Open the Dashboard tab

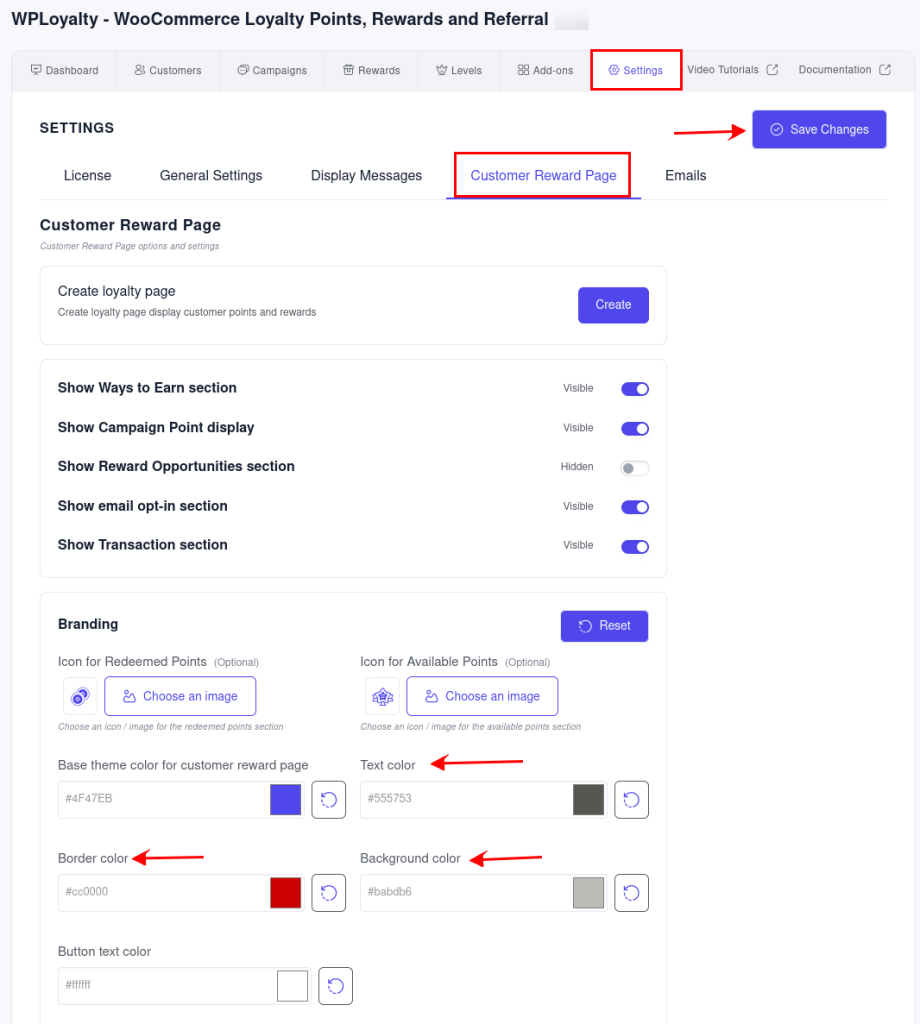(x=65, y=71)
